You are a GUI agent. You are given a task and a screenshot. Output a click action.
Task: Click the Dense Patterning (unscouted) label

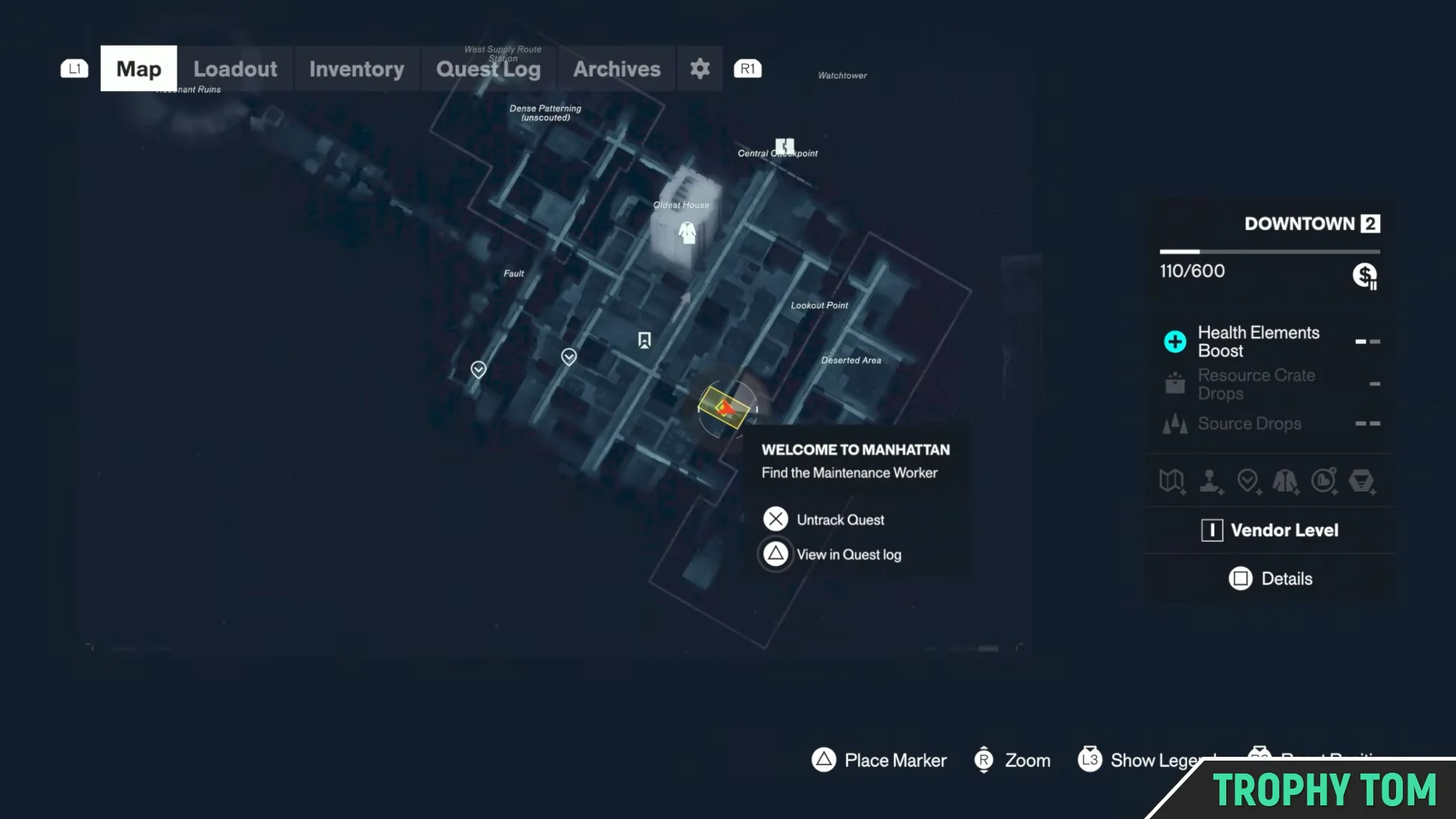545,113
